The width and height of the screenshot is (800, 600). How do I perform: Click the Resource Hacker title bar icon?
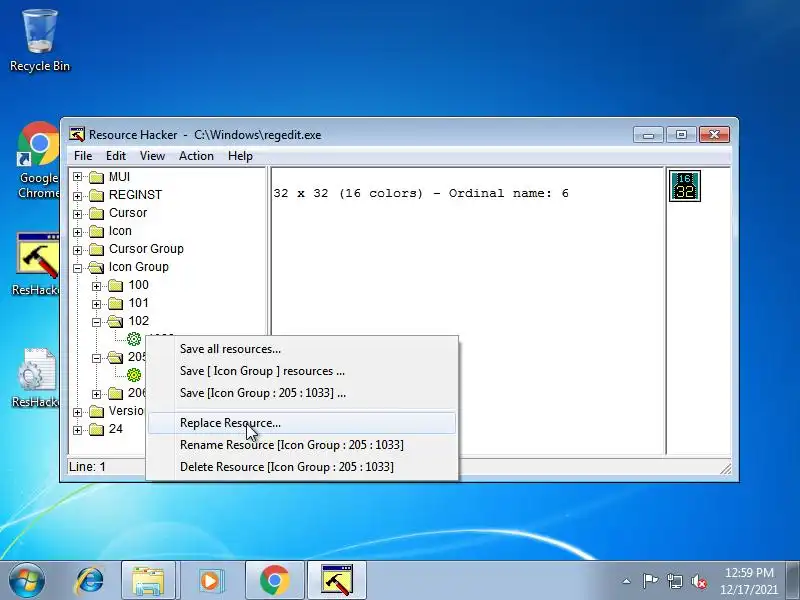coord(77,135)
